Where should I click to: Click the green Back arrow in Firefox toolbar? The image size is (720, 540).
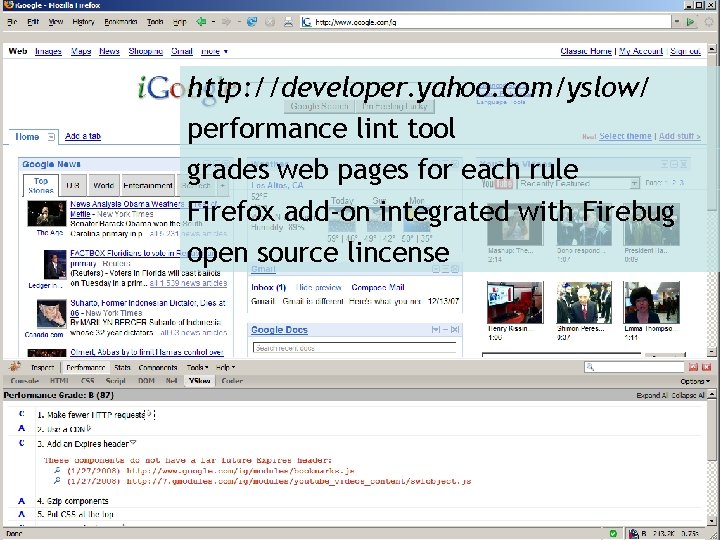coord(201,22)
